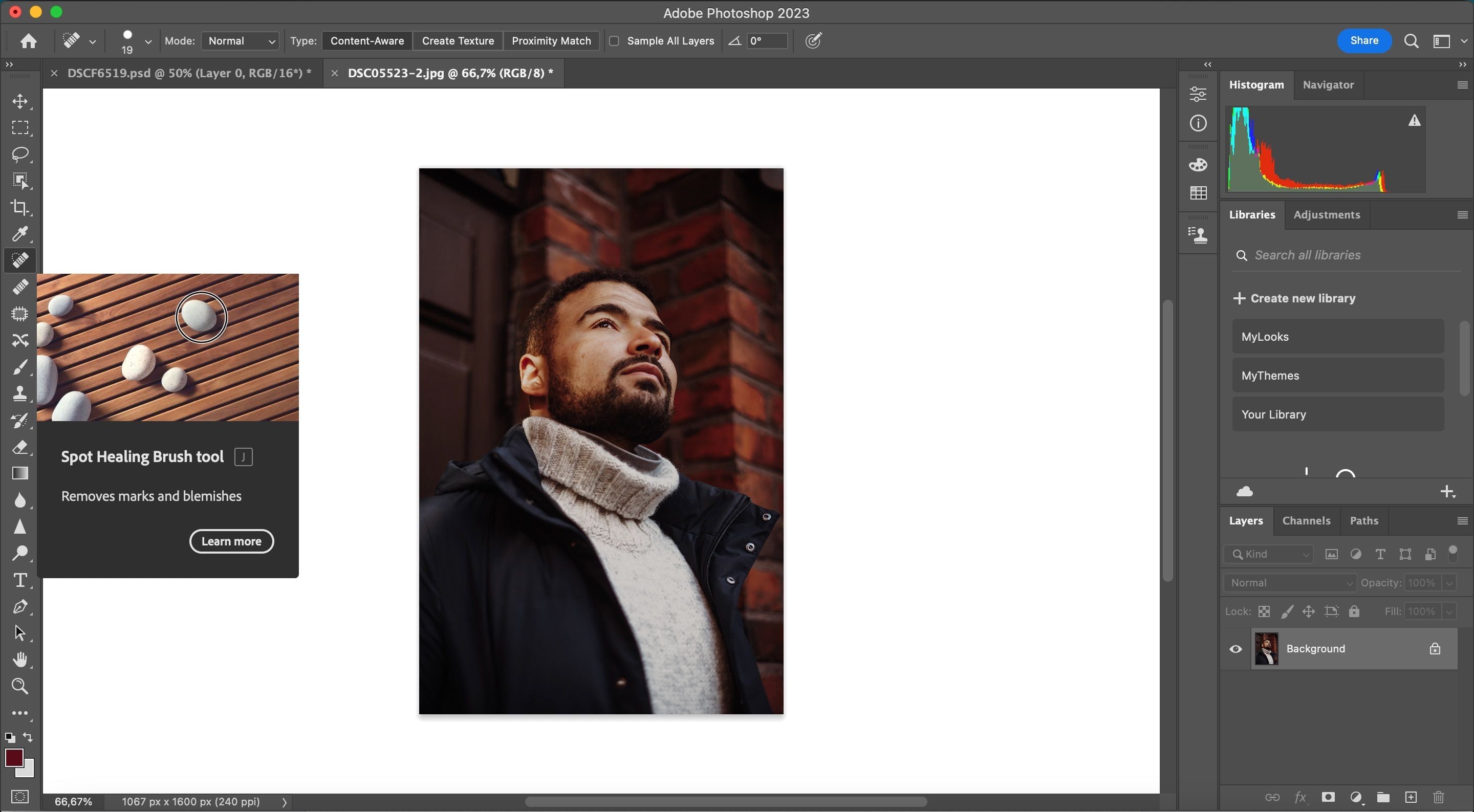Select the Dodge tool

click(20, 553)
